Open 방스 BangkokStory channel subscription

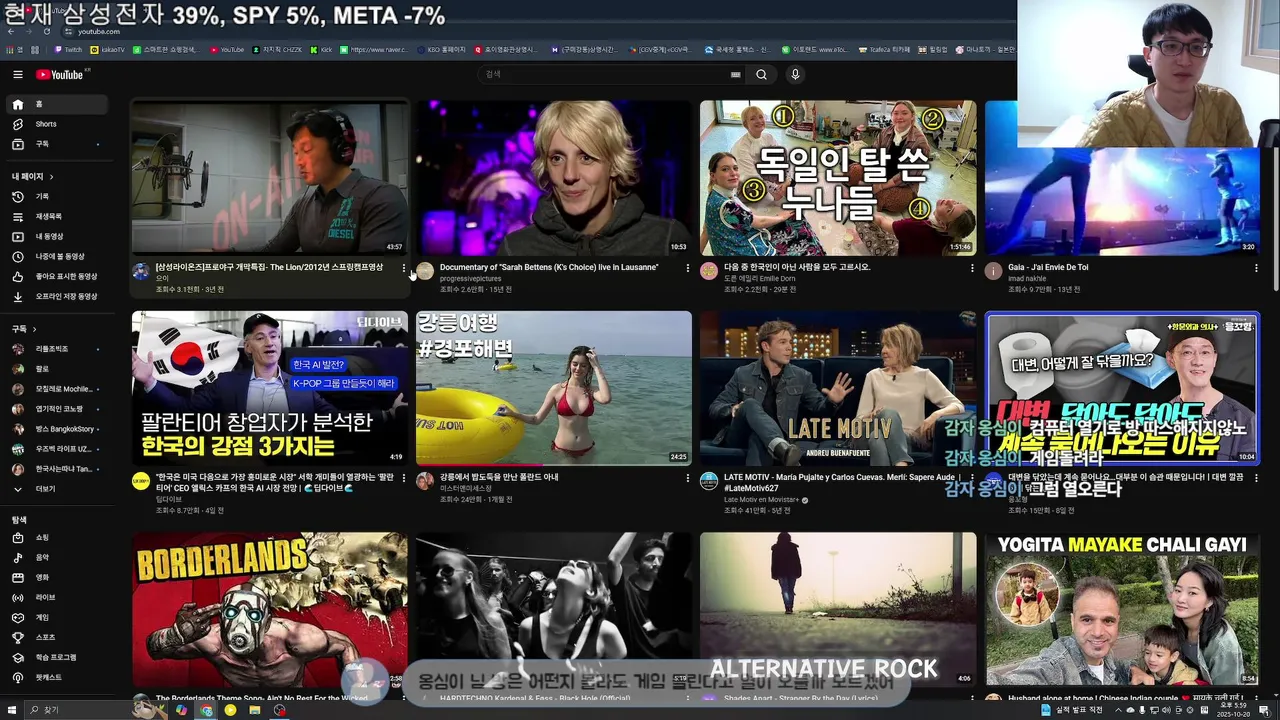coord(57,429)
